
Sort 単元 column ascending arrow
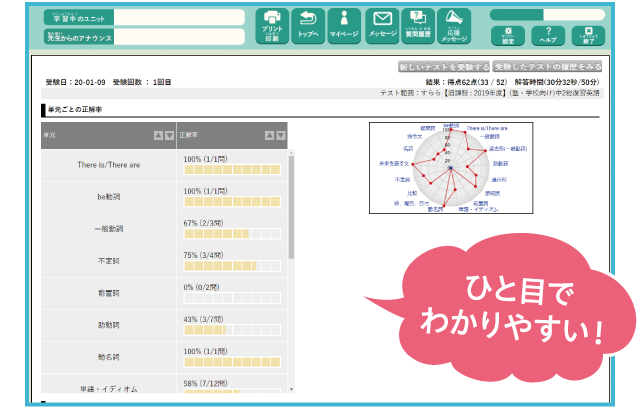click(158, 136)
